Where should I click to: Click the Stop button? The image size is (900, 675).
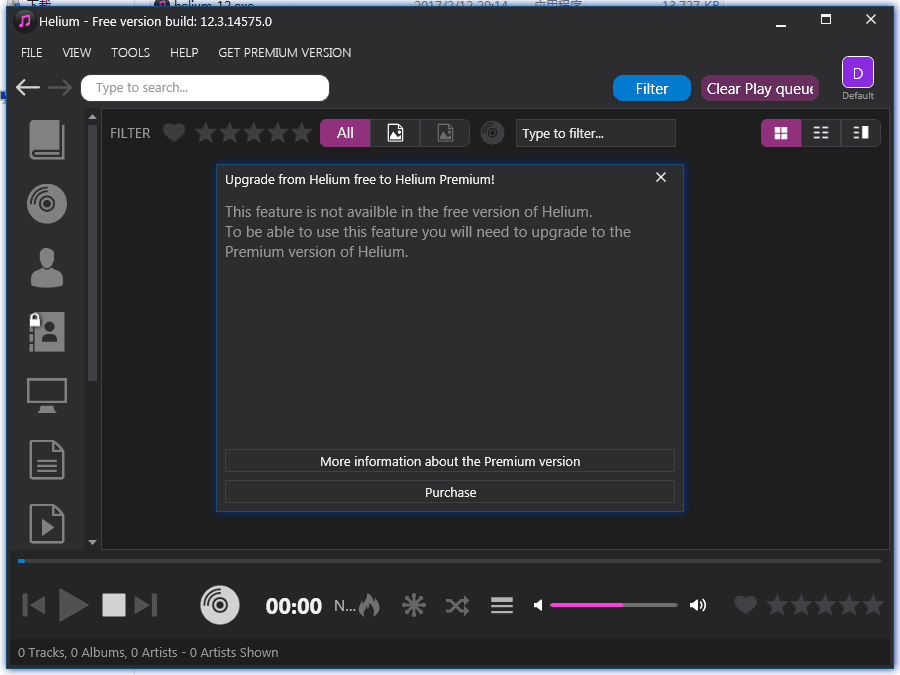(x=114, y=606)
